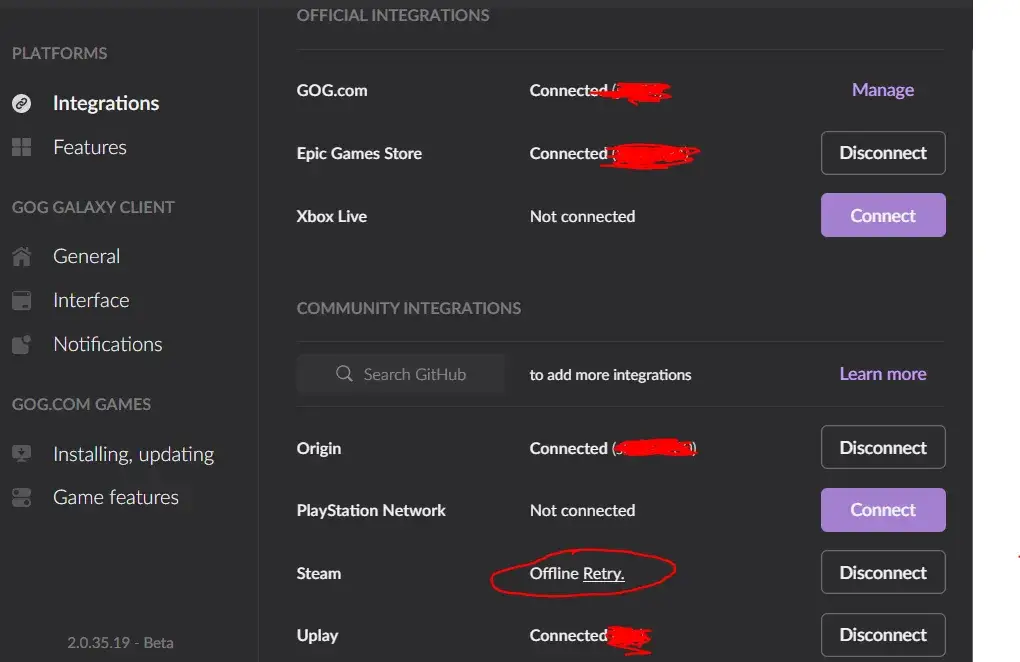
Task: Click the Installing, updating download icon
Action: point(22,453)
